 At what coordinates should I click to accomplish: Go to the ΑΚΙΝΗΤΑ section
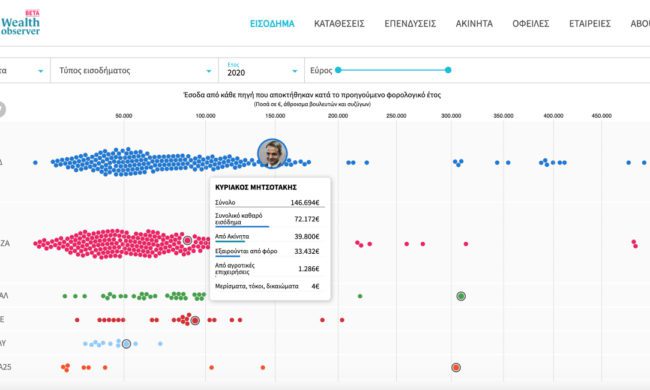coord(474,24)
